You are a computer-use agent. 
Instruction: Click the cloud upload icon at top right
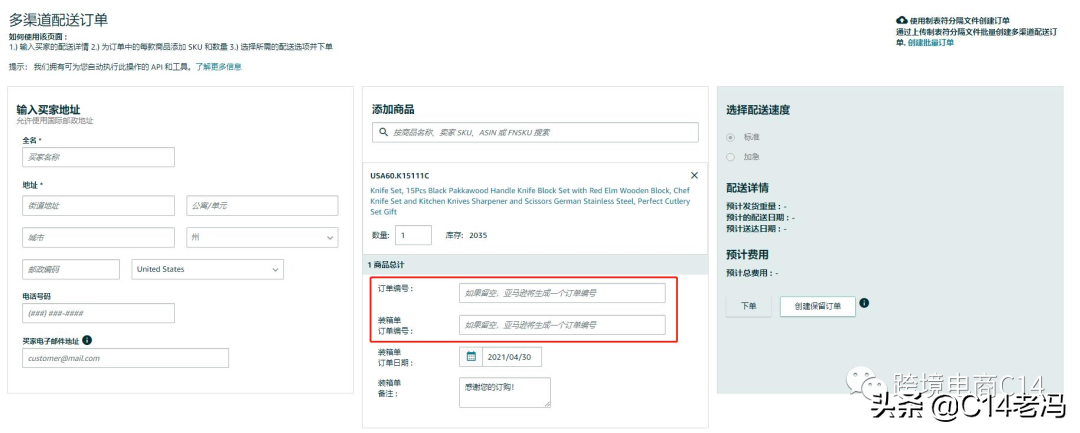(x=901, y=20)
